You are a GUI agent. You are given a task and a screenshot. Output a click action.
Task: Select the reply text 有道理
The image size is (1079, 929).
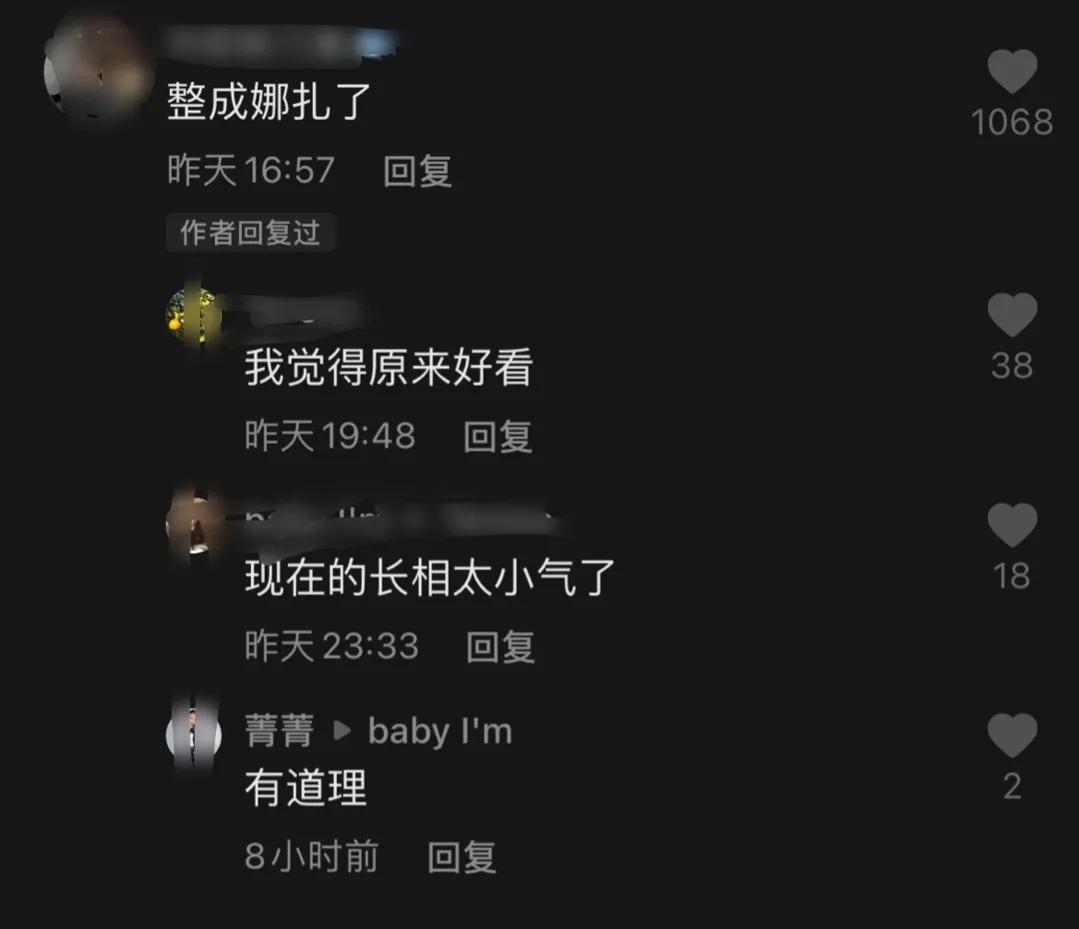[306, 788]
